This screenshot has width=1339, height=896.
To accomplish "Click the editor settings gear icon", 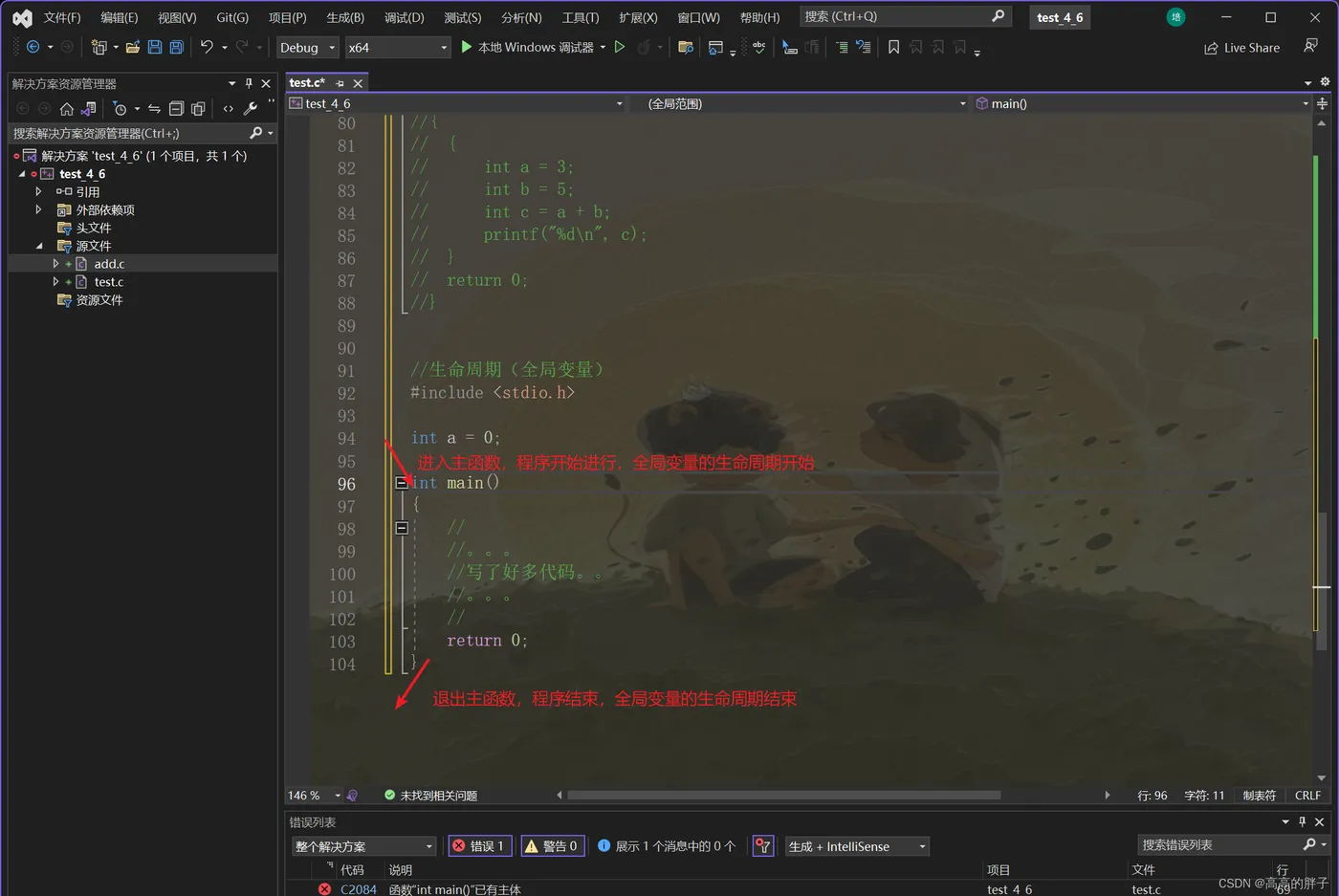I will (x=1325, y=82).
